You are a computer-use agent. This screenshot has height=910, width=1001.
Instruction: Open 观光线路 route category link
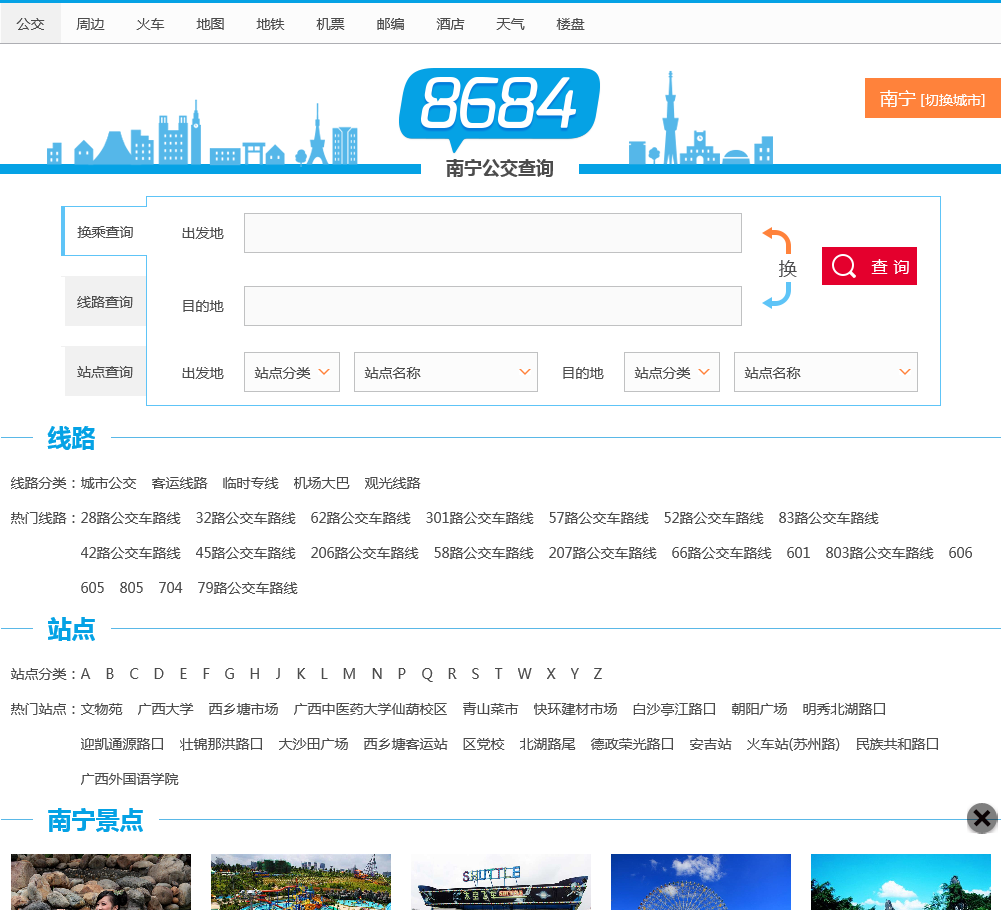tap(392, 483)
